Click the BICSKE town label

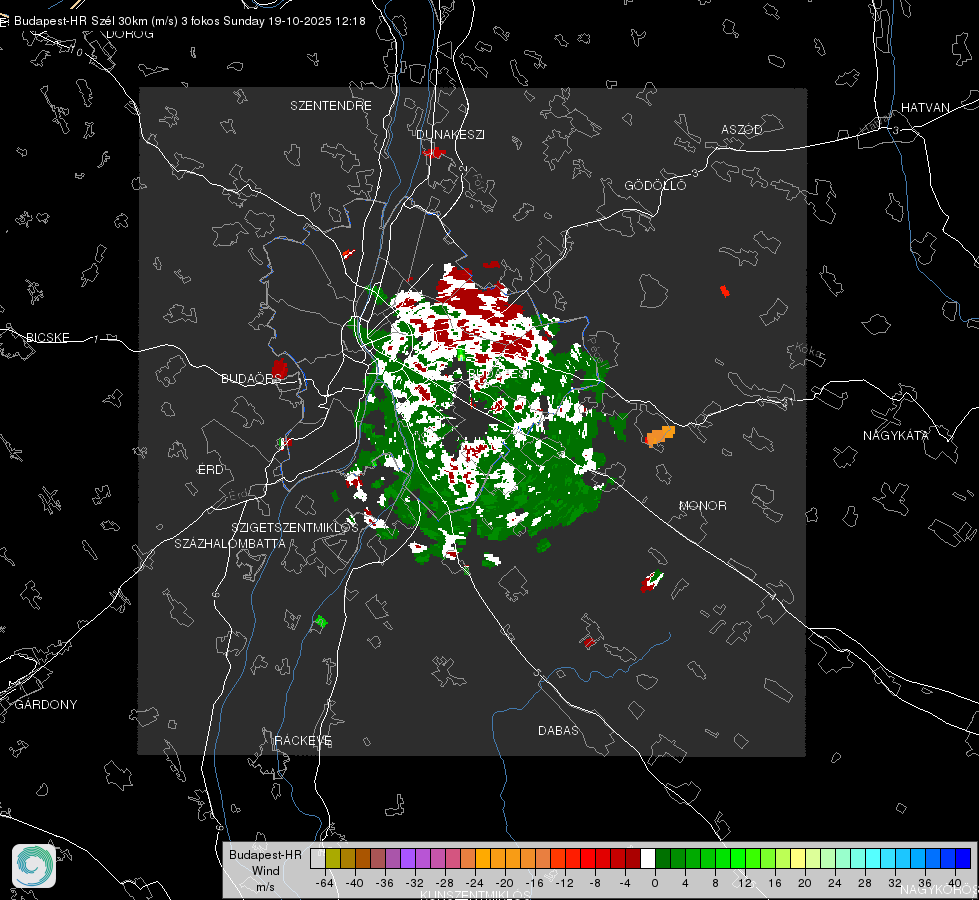click(47, 337)
